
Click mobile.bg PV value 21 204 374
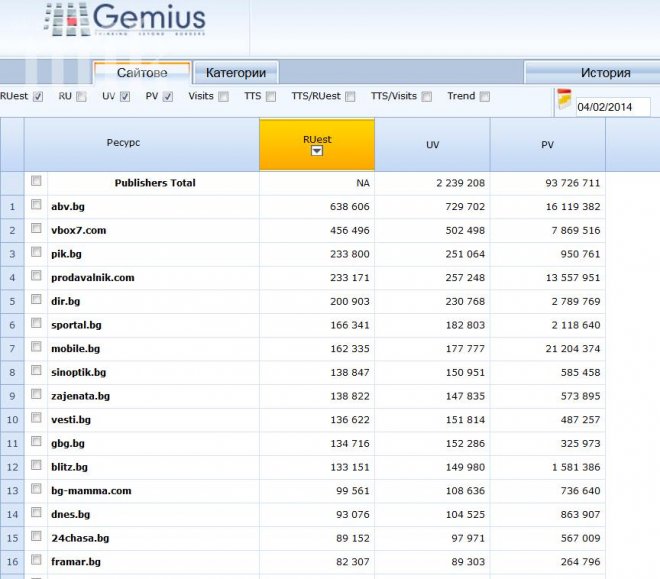(572, 349)
